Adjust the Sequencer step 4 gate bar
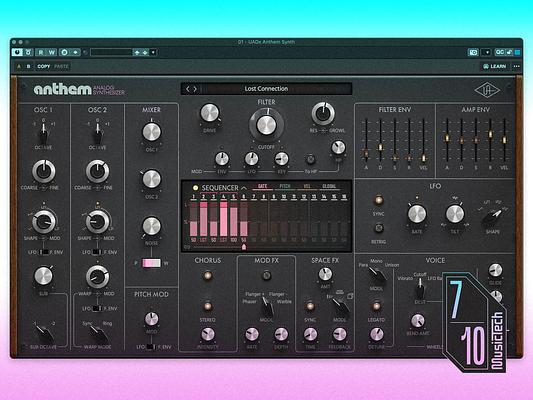Screen dimensions: 533x400 (x=223, y=219)
